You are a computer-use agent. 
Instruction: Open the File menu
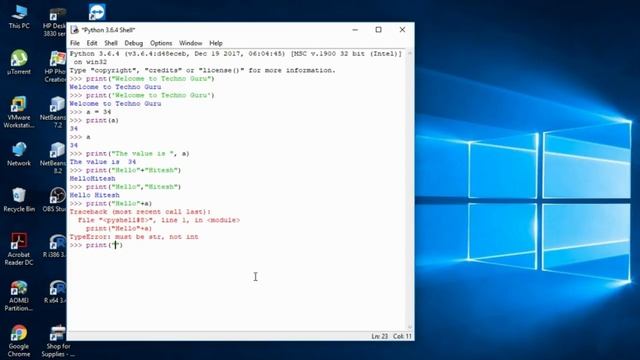[75, 43]
